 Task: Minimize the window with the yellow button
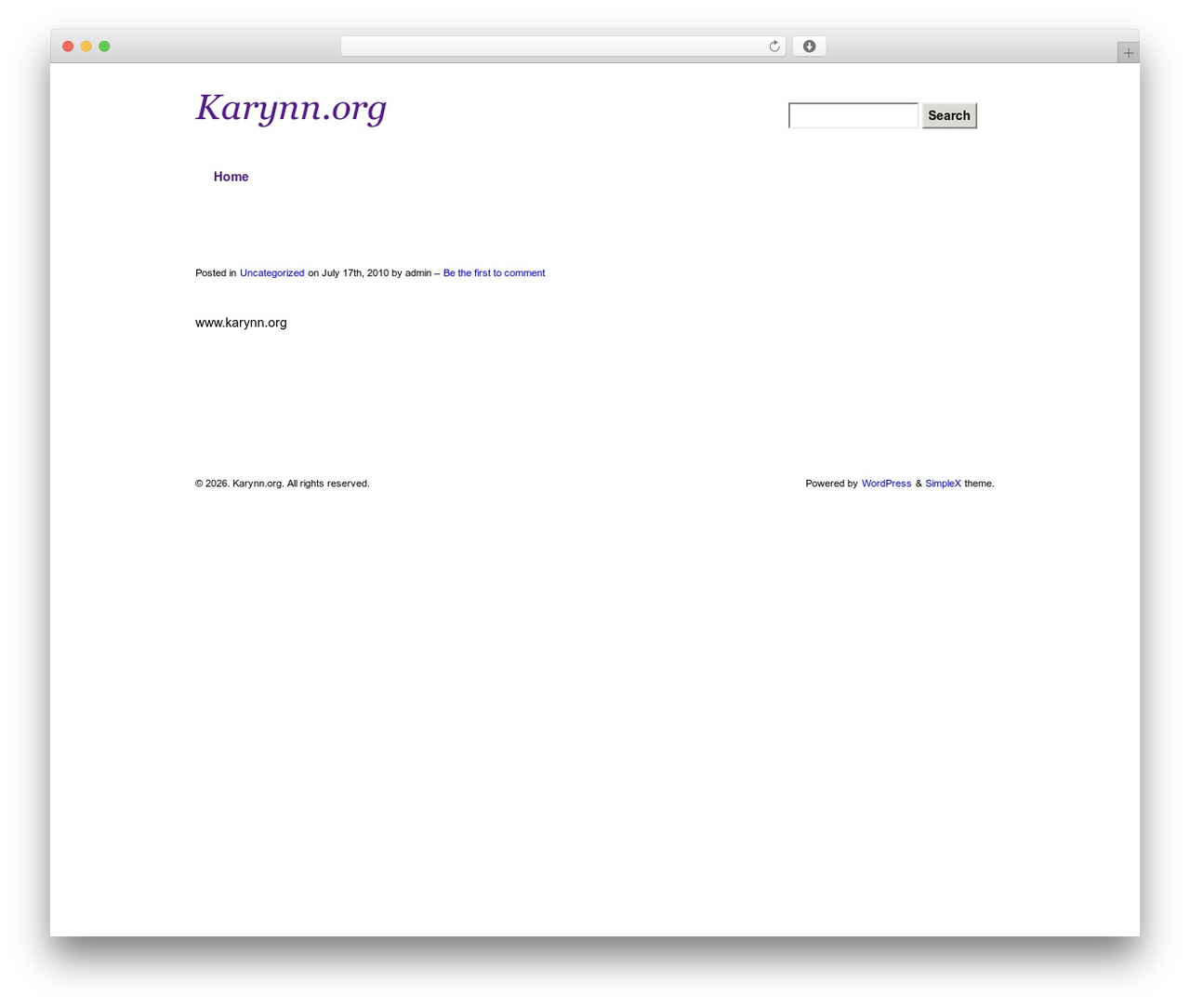click(86, 46)
